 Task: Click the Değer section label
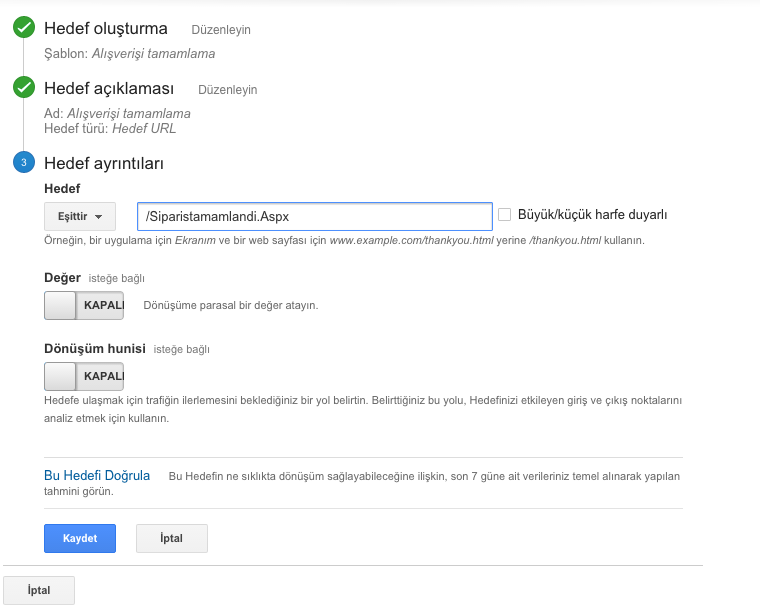coord(63,278)
